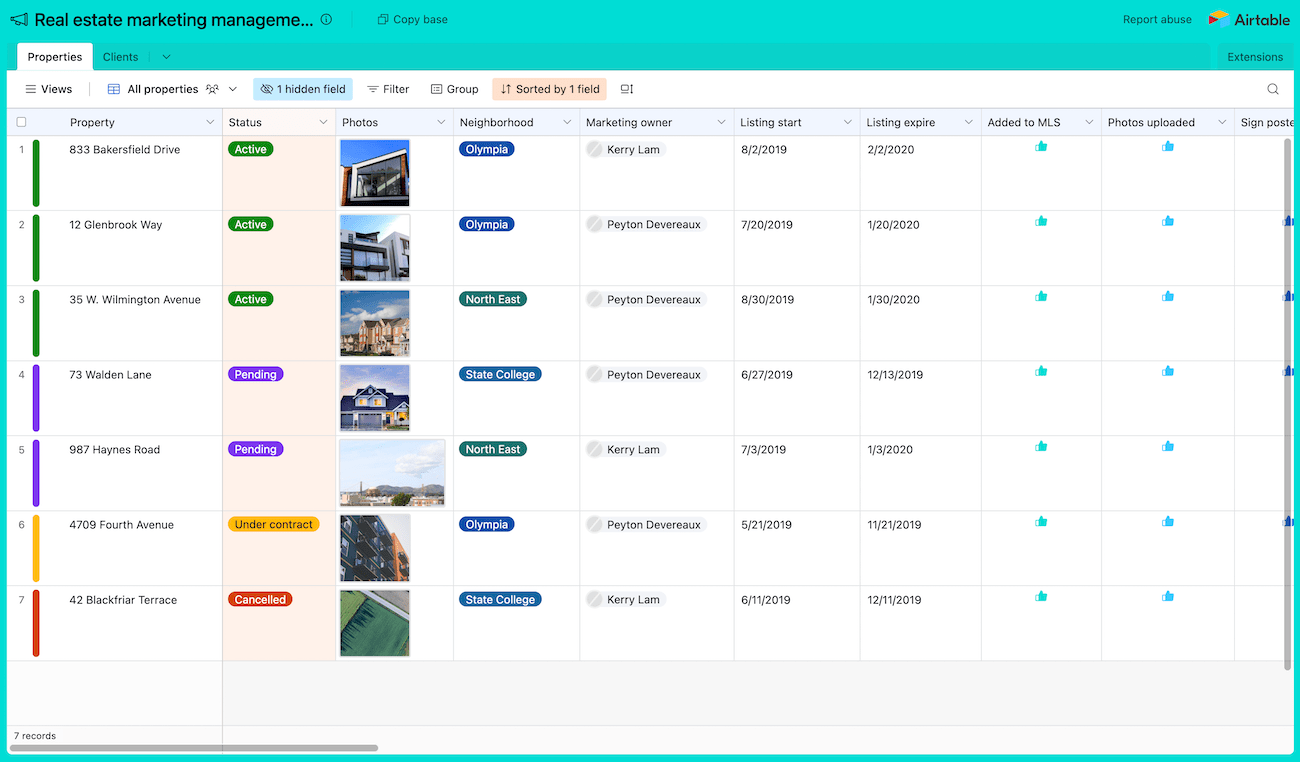The width and height of the screenshot is (1300, 762).
Task: Click the grid view icon beside All properties
Action: pos(114,89)
